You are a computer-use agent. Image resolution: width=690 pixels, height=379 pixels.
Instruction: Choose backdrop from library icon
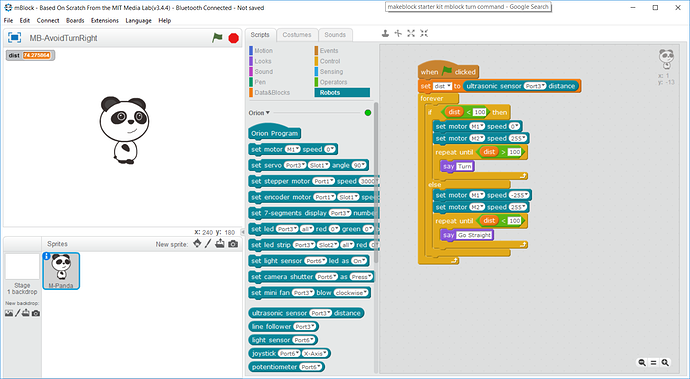tap(9, 313)
